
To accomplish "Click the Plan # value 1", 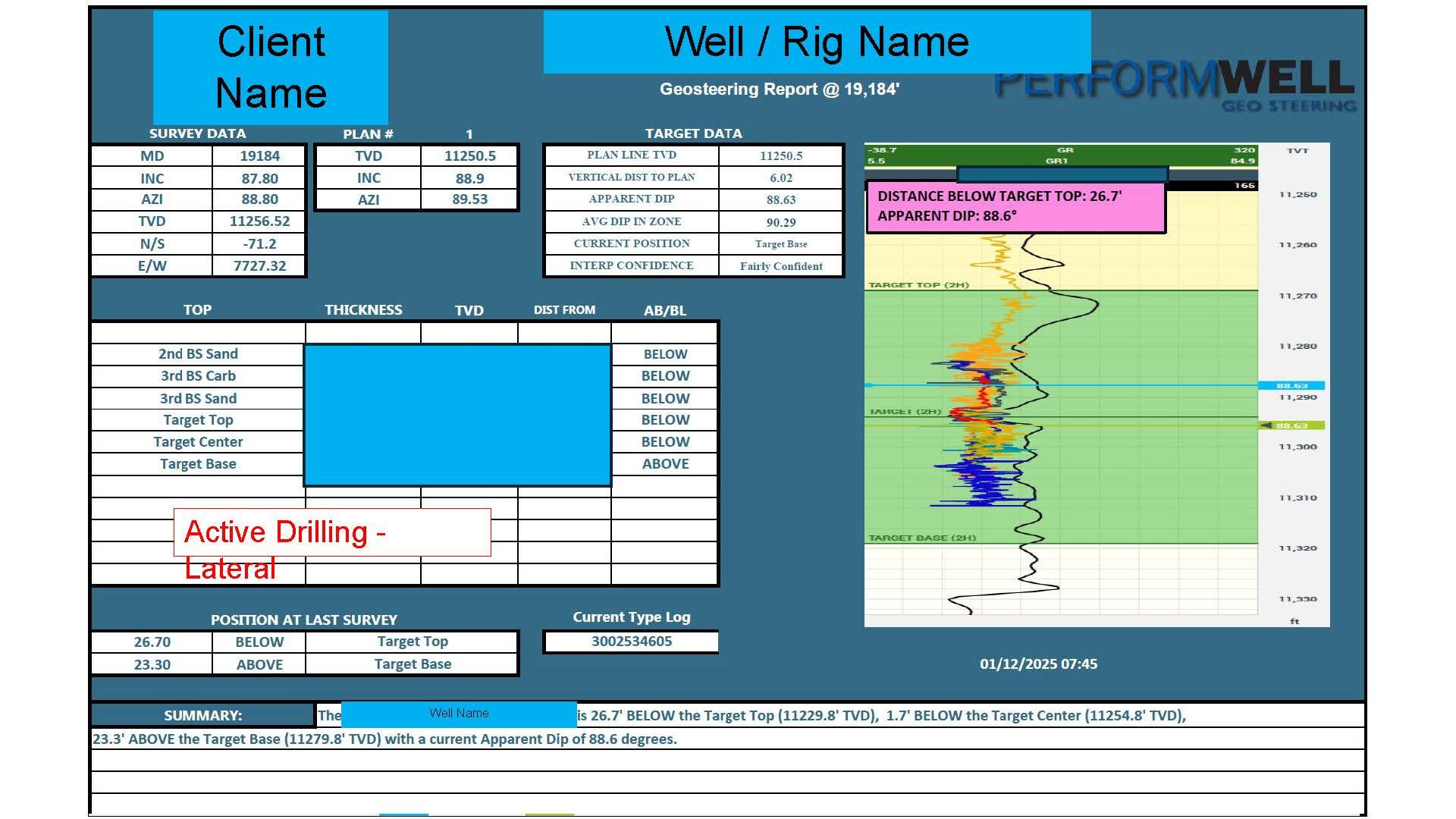I will point(469,134).
